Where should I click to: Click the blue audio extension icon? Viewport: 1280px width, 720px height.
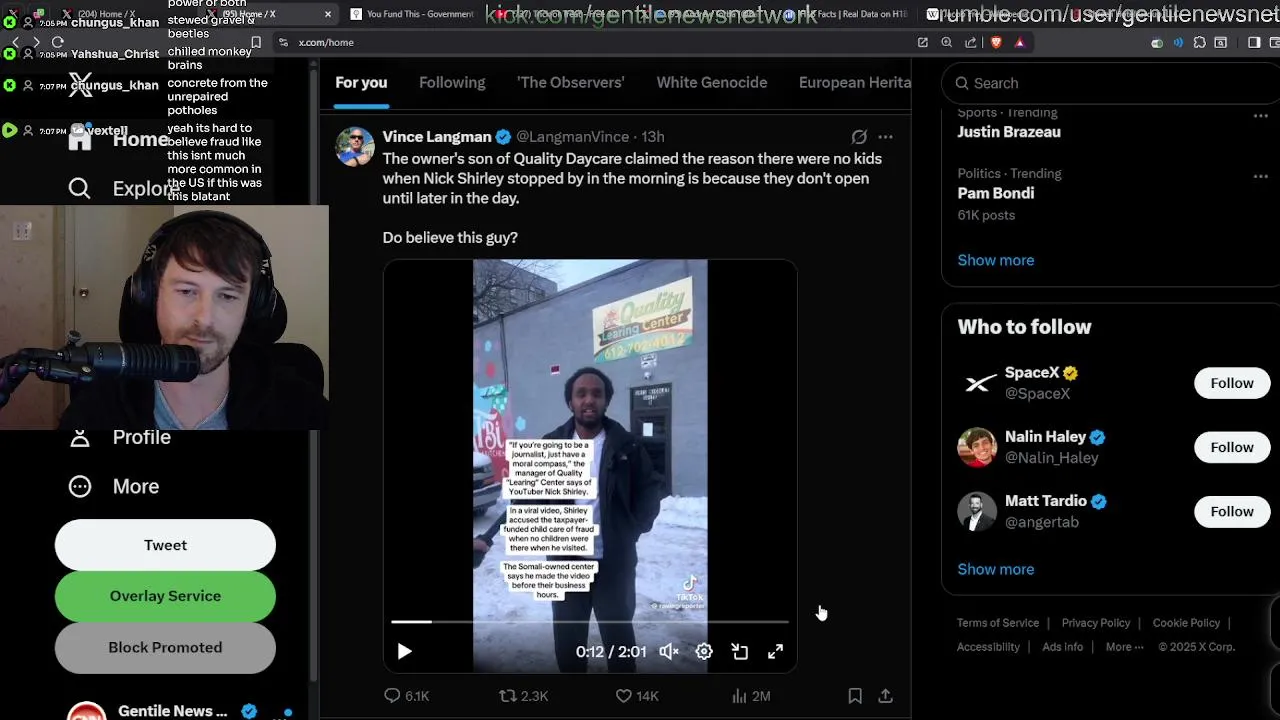pyautogui.click(x=1178, y=42)
